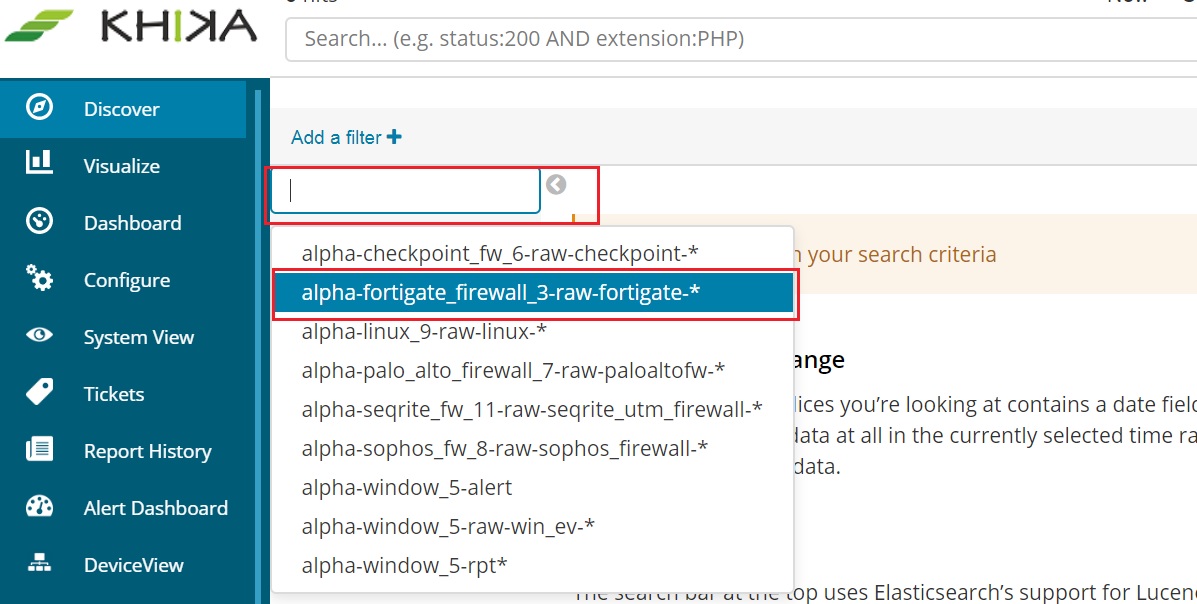
Task: Choose the alpha-window_5-alert index
Action: pos(407,487)
